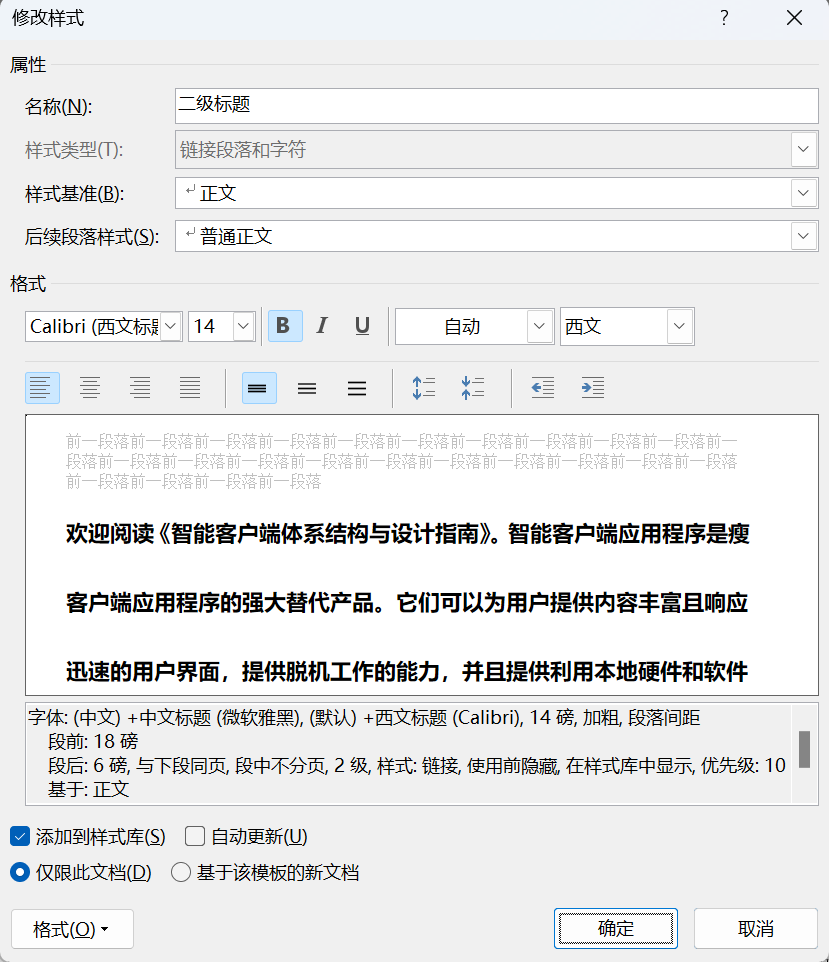Open the 自动 font color dropdown

coord(539,326)
